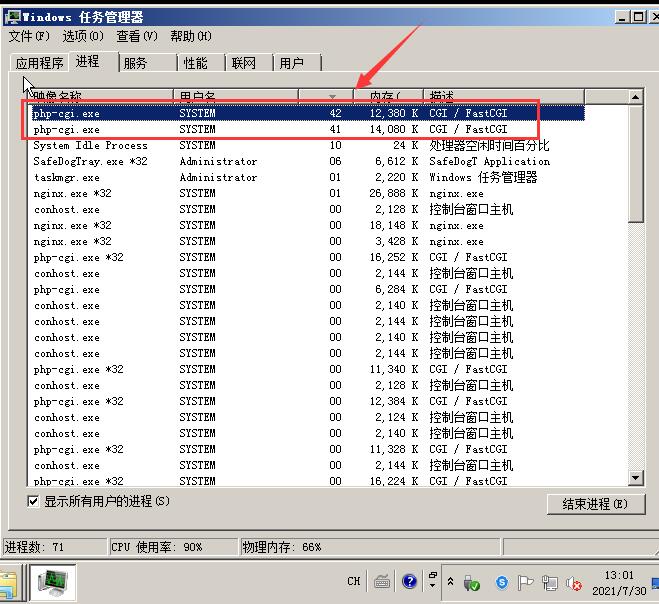Open the 帮助(H) menu
659x604 pixels.
click(x=191, y=36)
